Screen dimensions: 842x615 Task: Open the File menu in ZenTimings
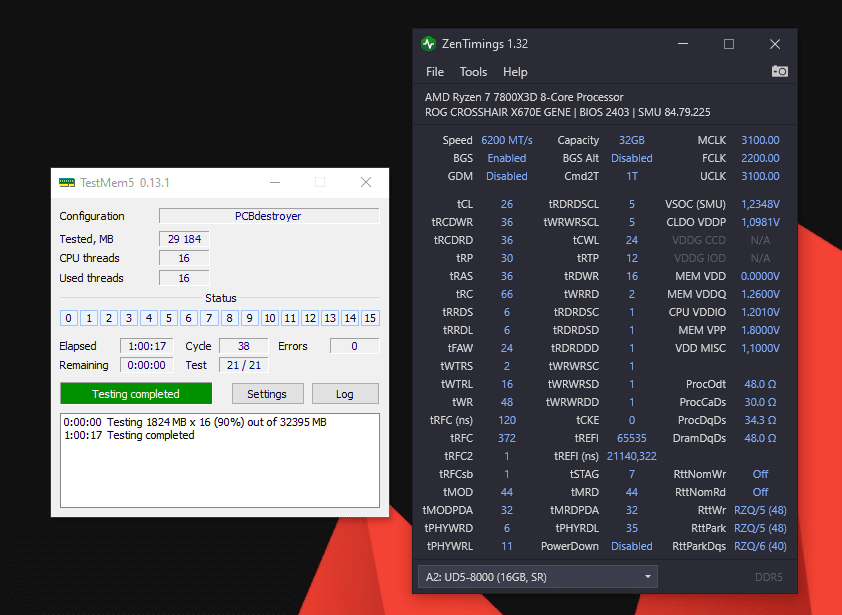click(434, 72)
